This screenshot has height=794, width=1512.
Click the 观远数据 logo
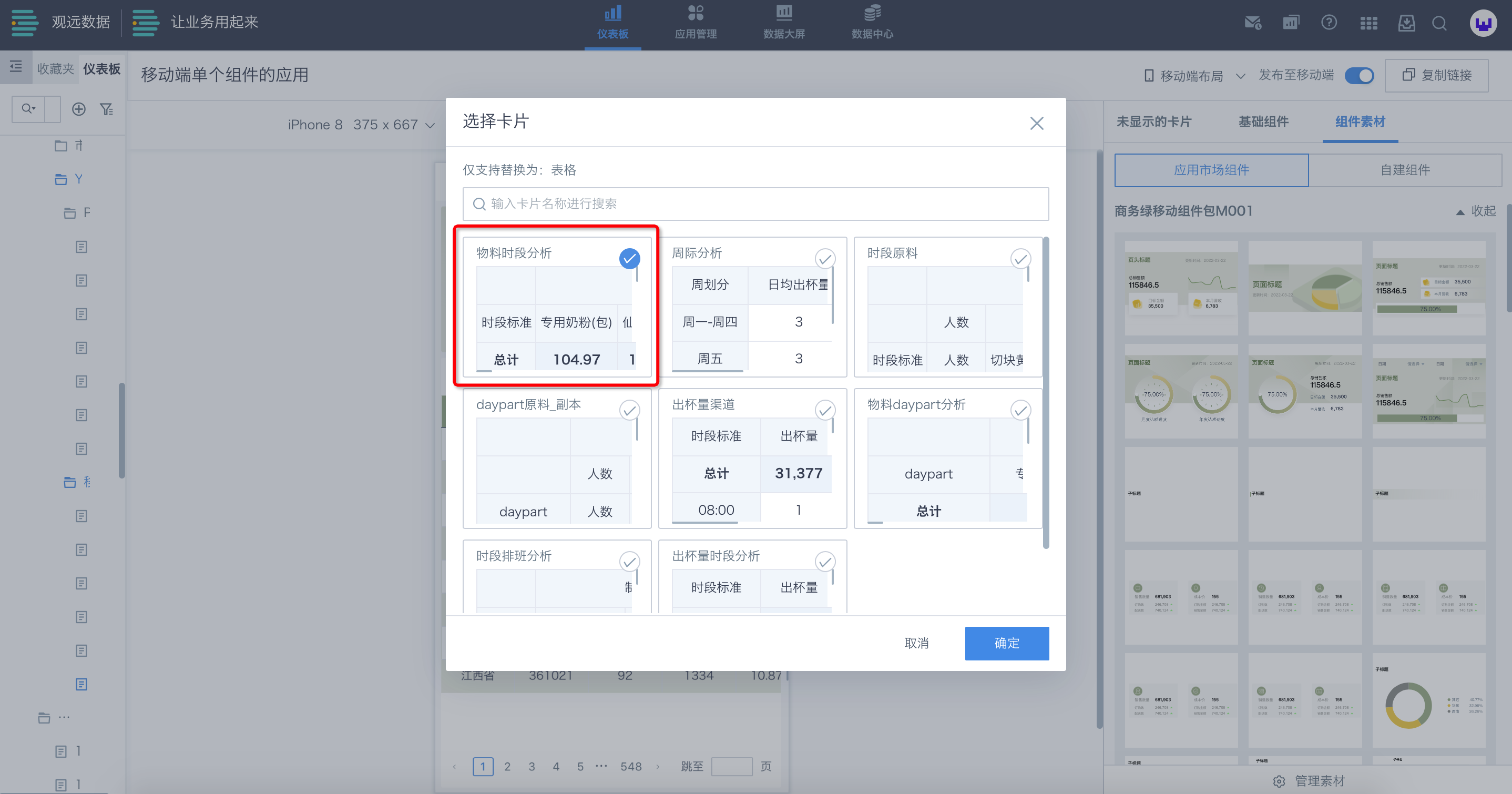[60, 22]
